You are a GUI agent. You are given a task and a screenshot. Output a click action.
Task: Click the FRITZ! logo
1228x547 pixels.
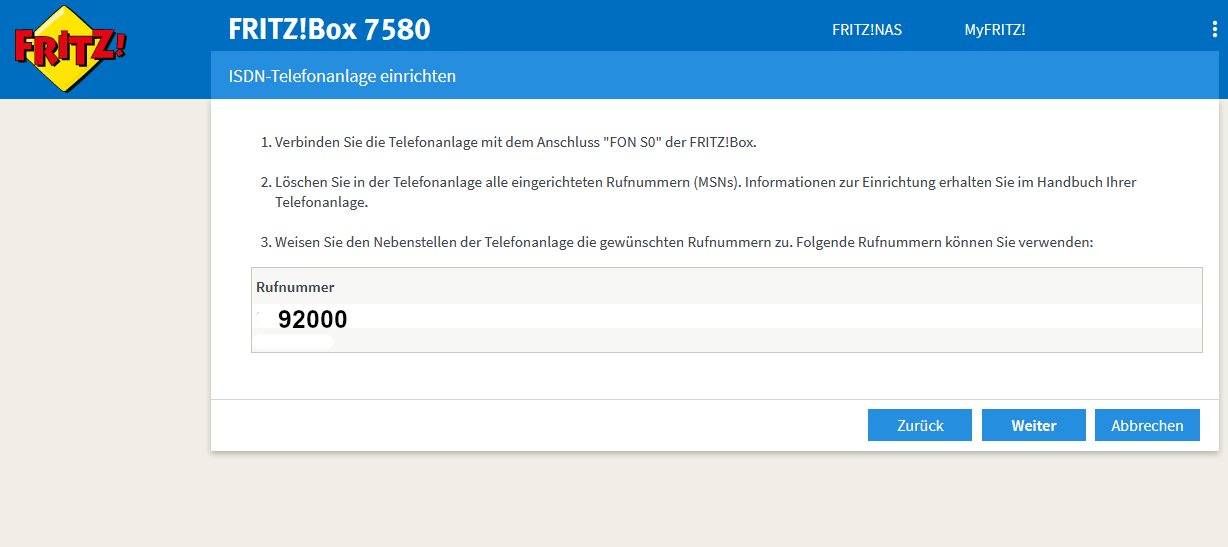pyautogui.click(x=69, y=50)
